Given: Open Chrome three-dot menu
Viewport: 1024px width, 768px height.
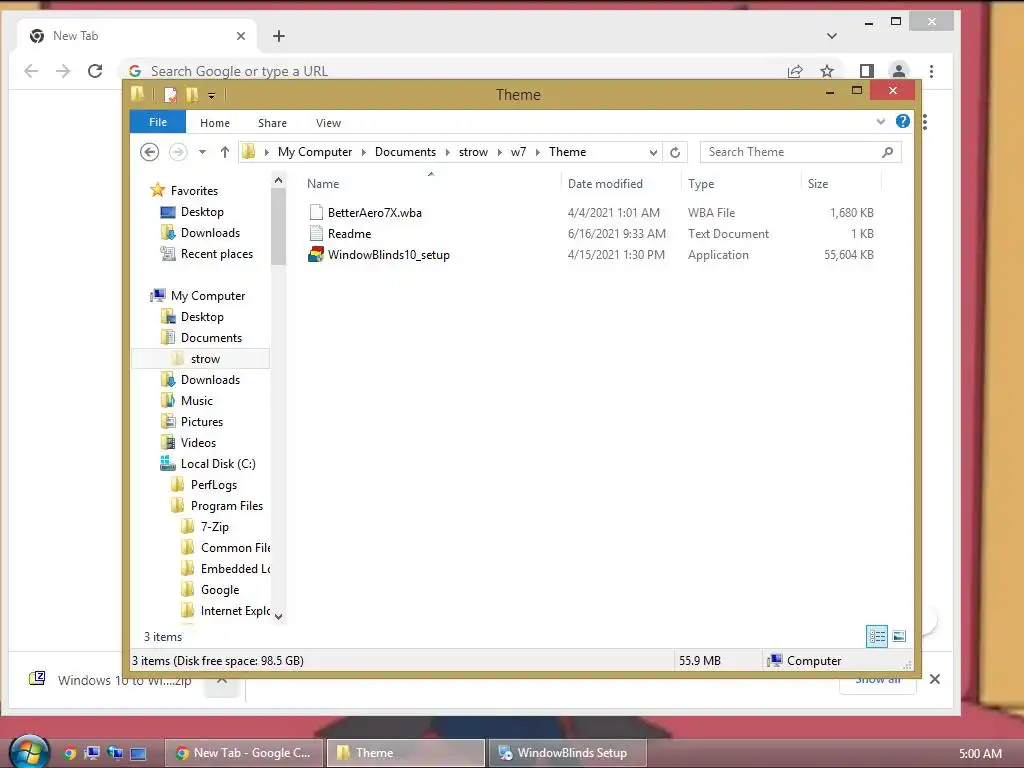Looking at the screenshot, I should (931, 71).
